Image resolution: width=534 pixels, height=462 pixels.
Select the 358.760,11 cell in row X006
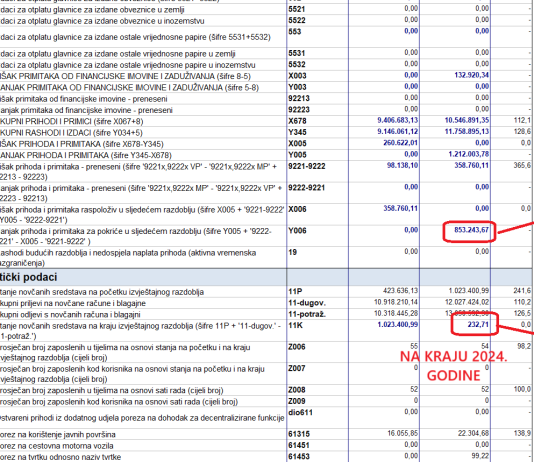(x=400, y=208)
